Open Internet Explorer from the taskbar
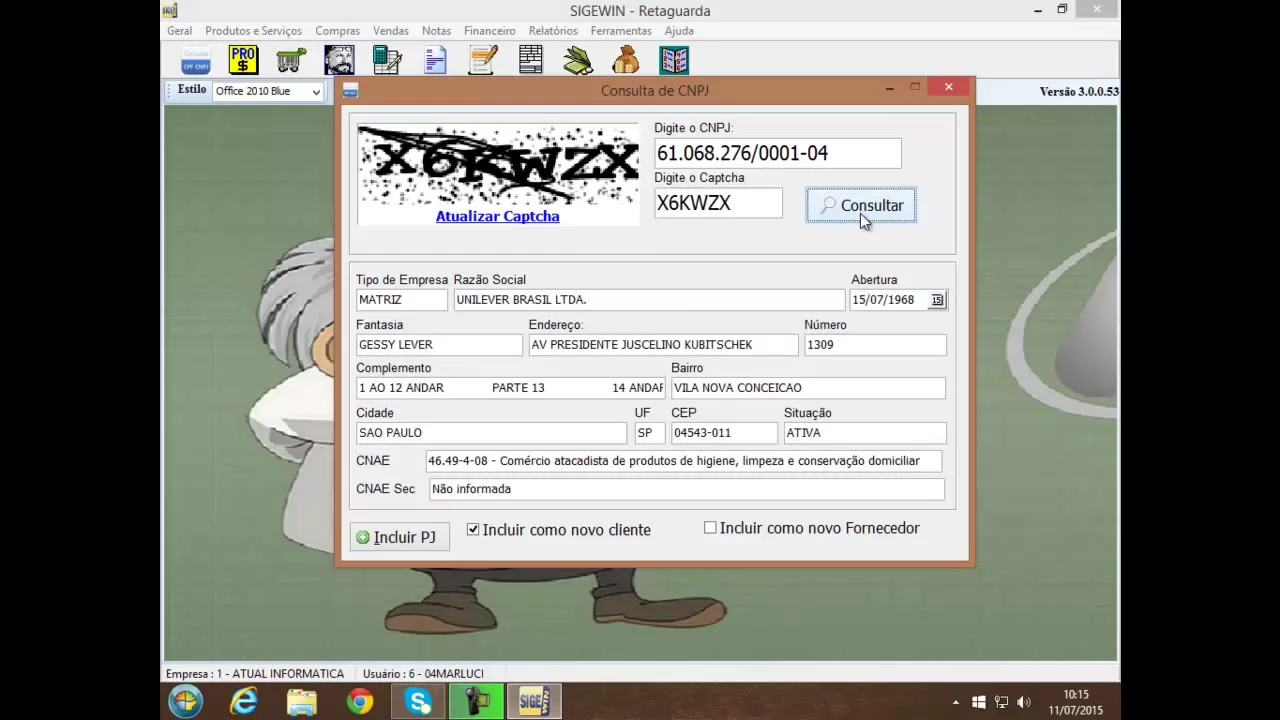The height and width of the screenshot is (720, 1280). pos(243,701)
